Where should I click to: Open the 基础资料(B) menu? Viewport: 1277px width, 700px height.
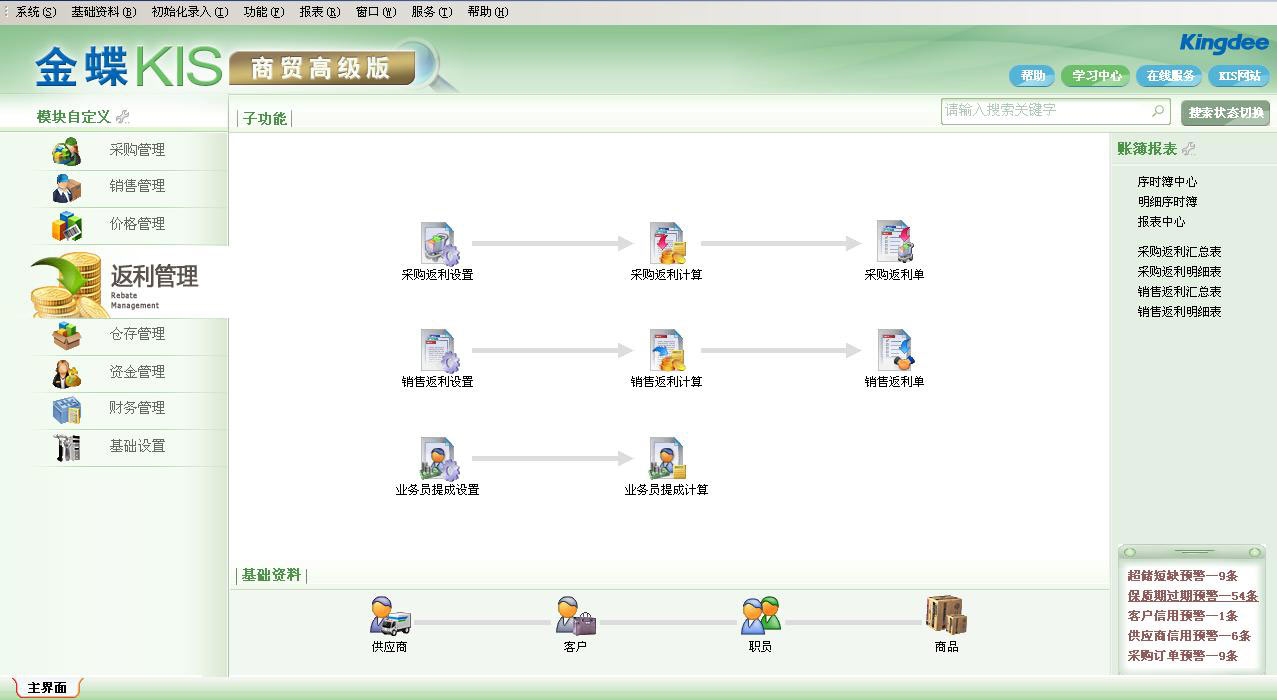[x=103, y=12]
